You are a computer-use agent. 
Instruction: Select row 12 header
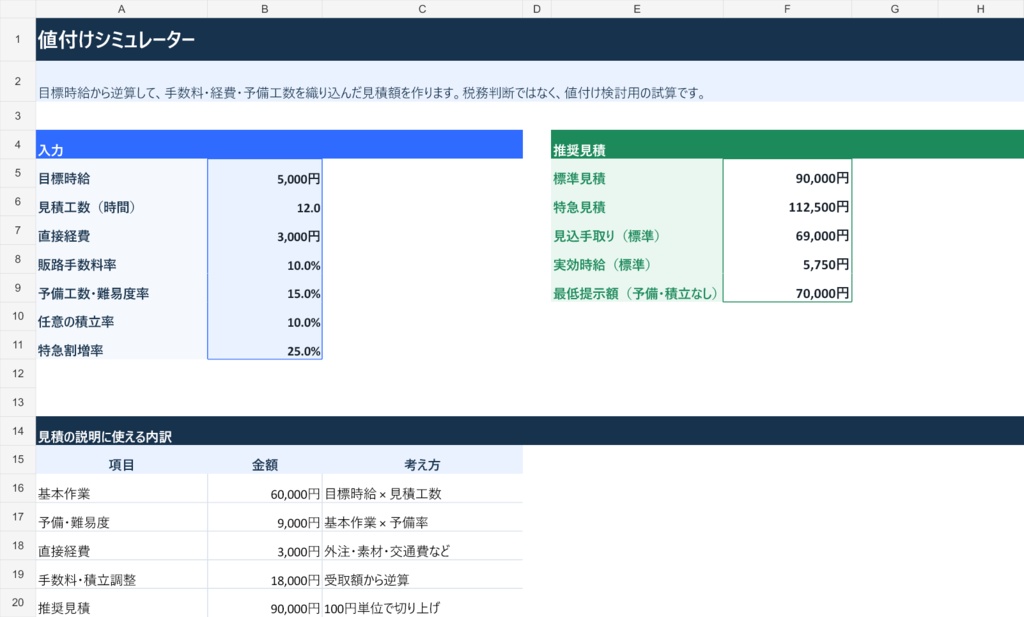click(x=18, y=373)
